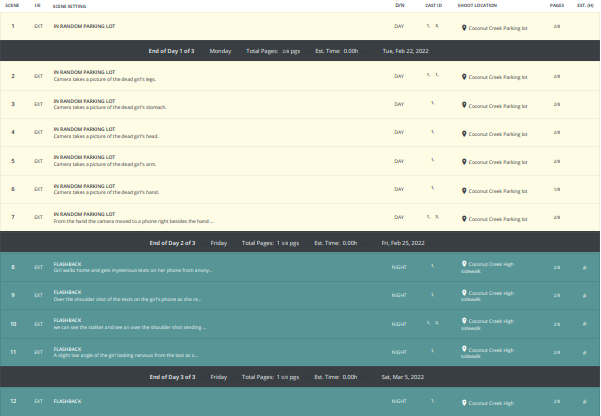Click the page count in scene 6 row
Screen dimensions: 601x416
[557, 189]
